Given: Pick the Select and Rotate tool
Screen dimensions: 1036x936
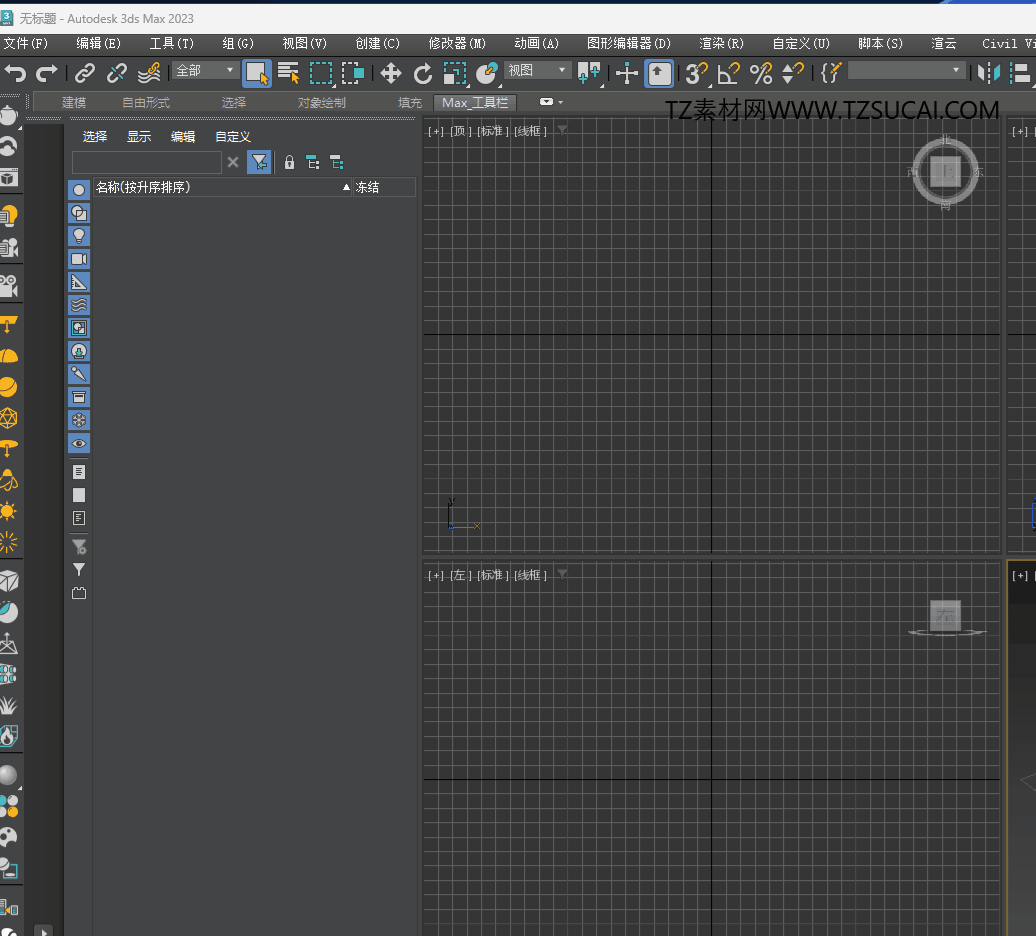Looking at the screenshot, I should 423,72.
